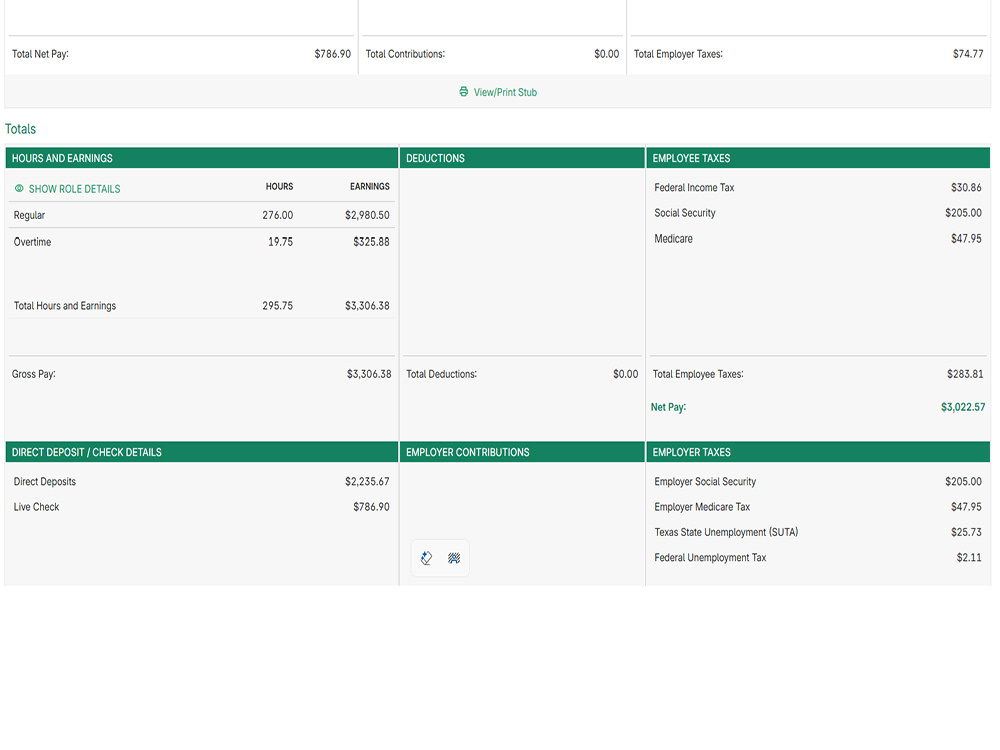Click the Medicare label under Employee Taxes
This screenshot has width=1000, height=750.
(673, 239)
